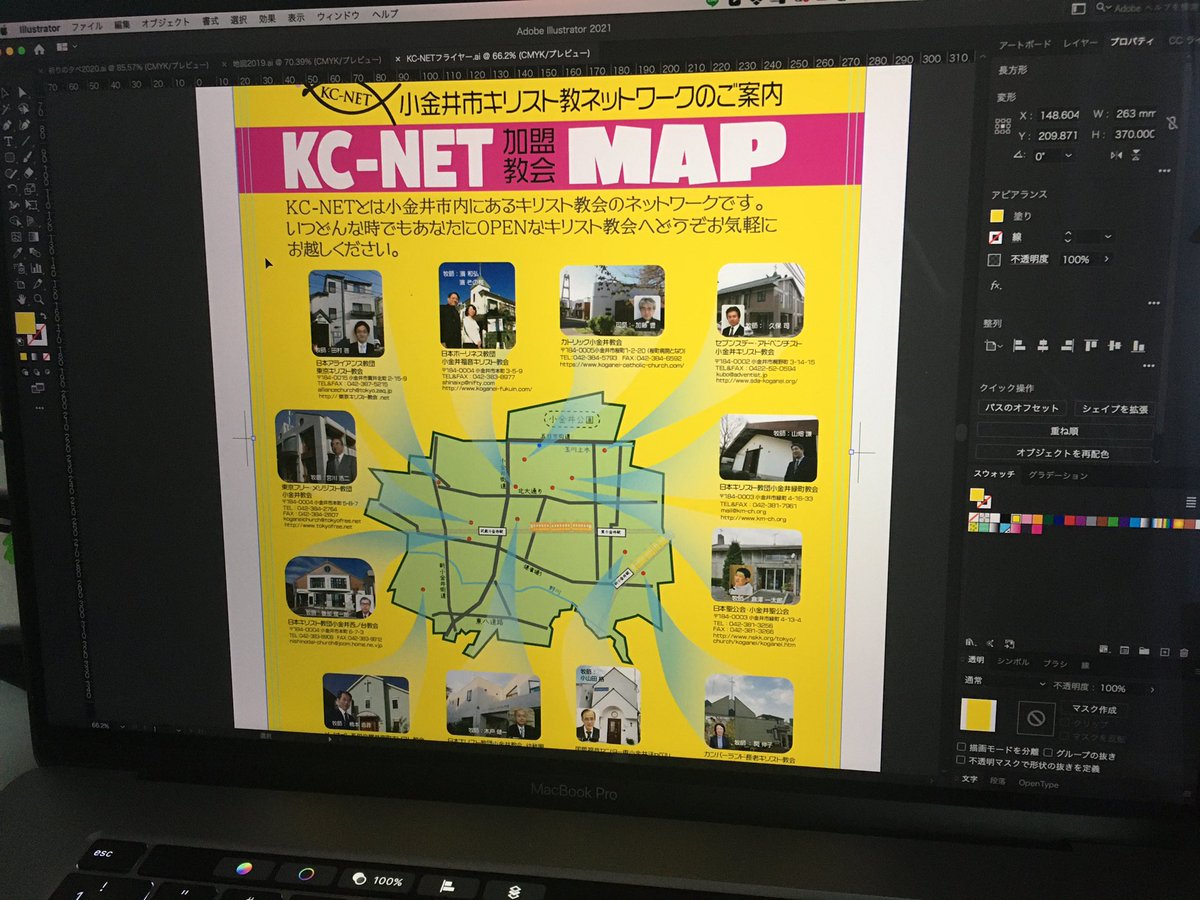Select the Rotate tool
Viewport: 1200px width, 900px height.
point(12,188)
